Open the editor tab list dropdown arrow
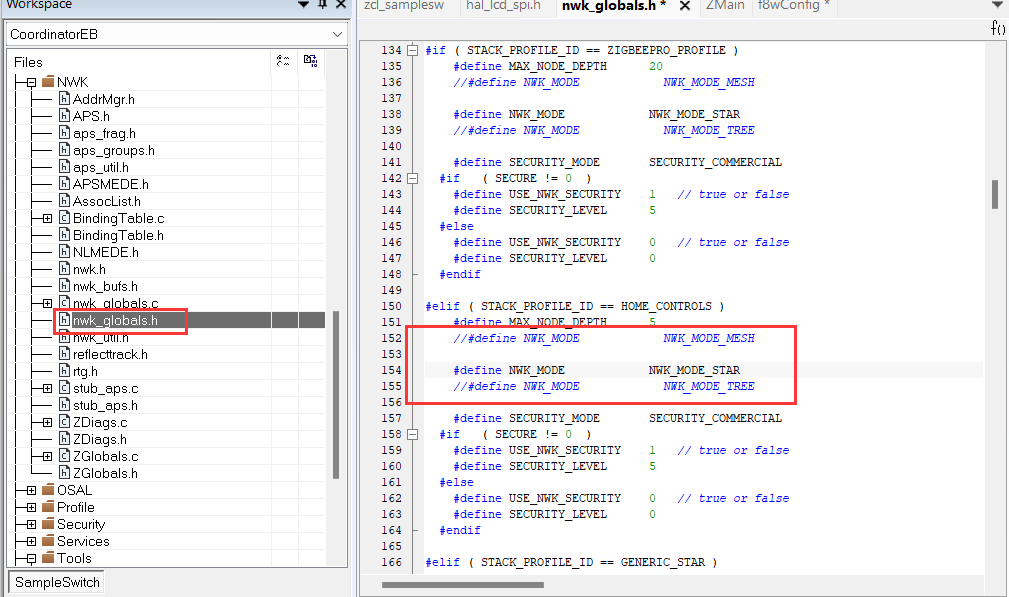This screenshot has width=1009, height=597. (x=997, y=5)
